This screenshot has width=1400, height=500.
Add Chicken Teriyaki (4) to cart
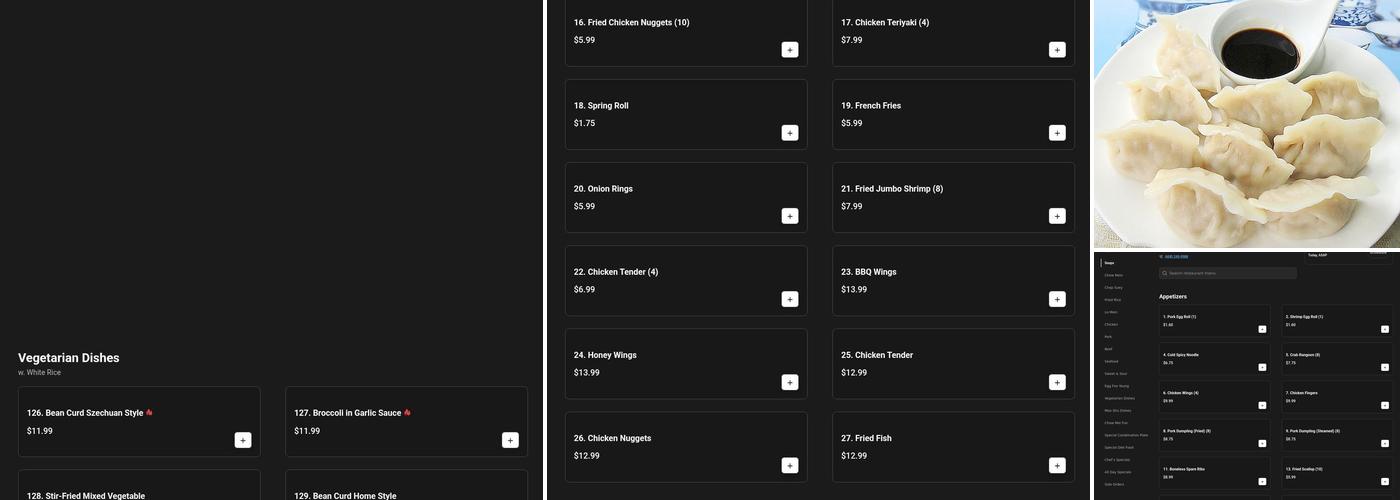(1057, 50)
